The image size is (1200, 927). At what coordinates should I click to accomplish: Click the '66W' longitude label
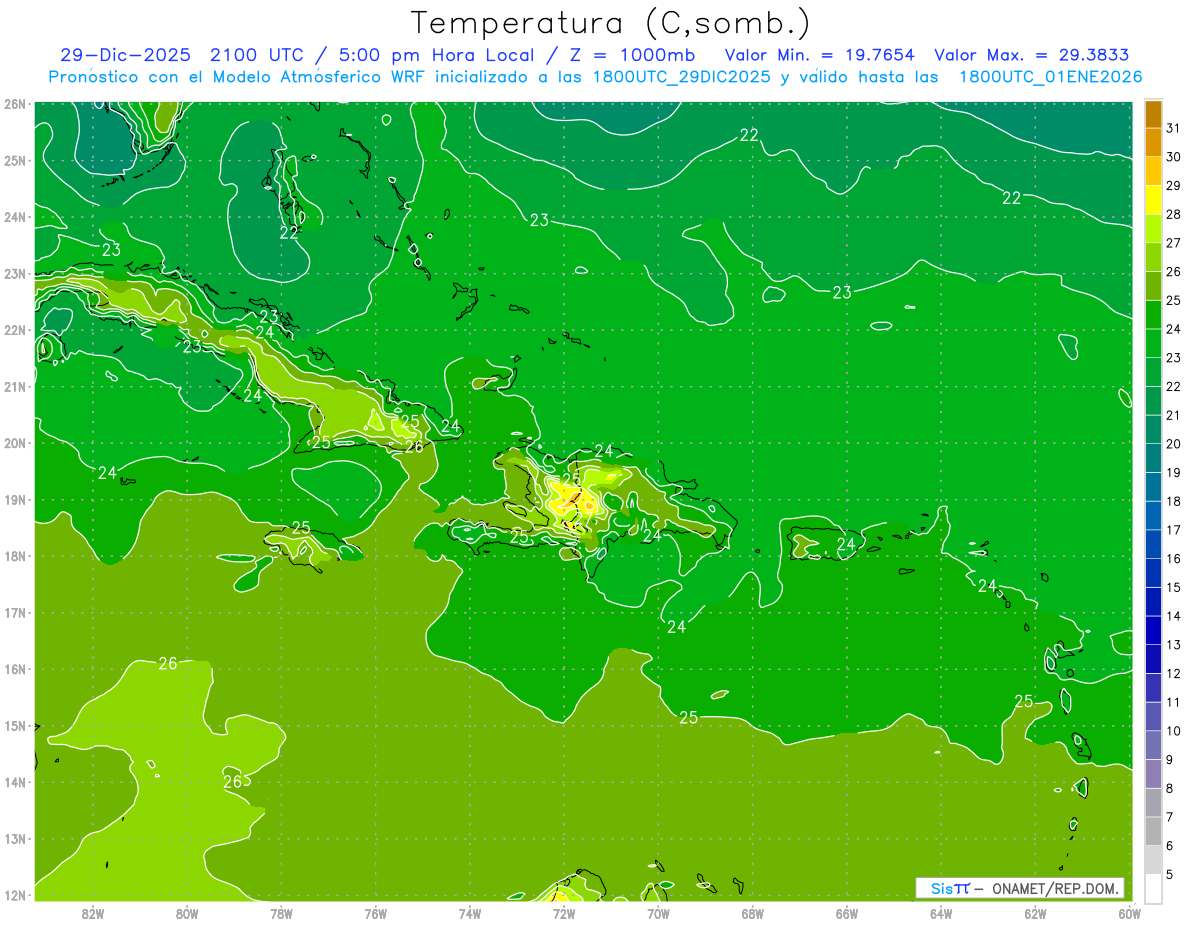pos(846,914)
